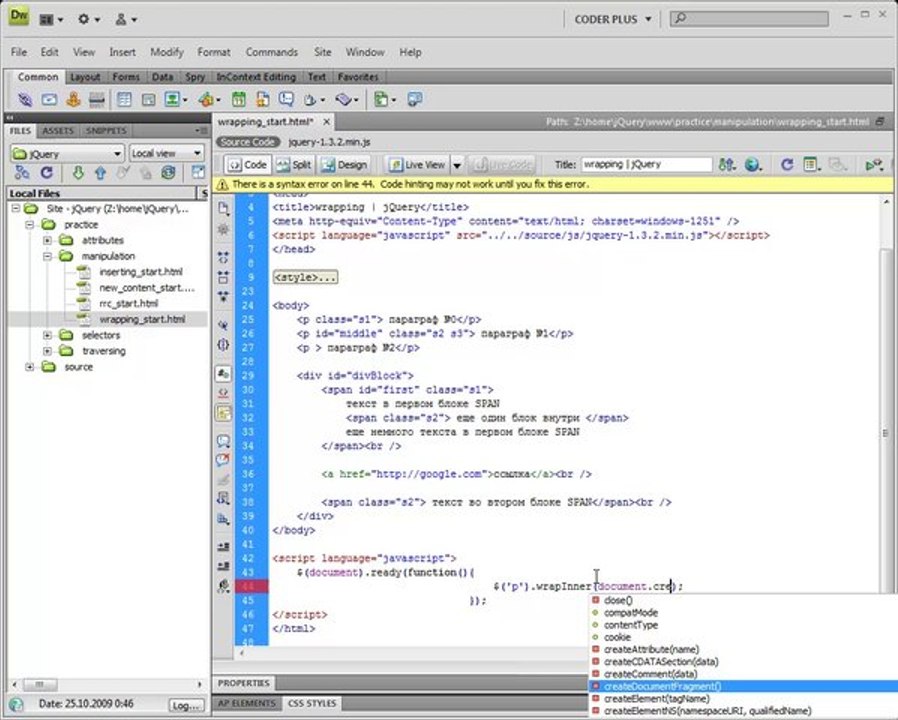Preview page in browser globe icon
The height and width of the screenshot is (720, 898).
[754, 165]
